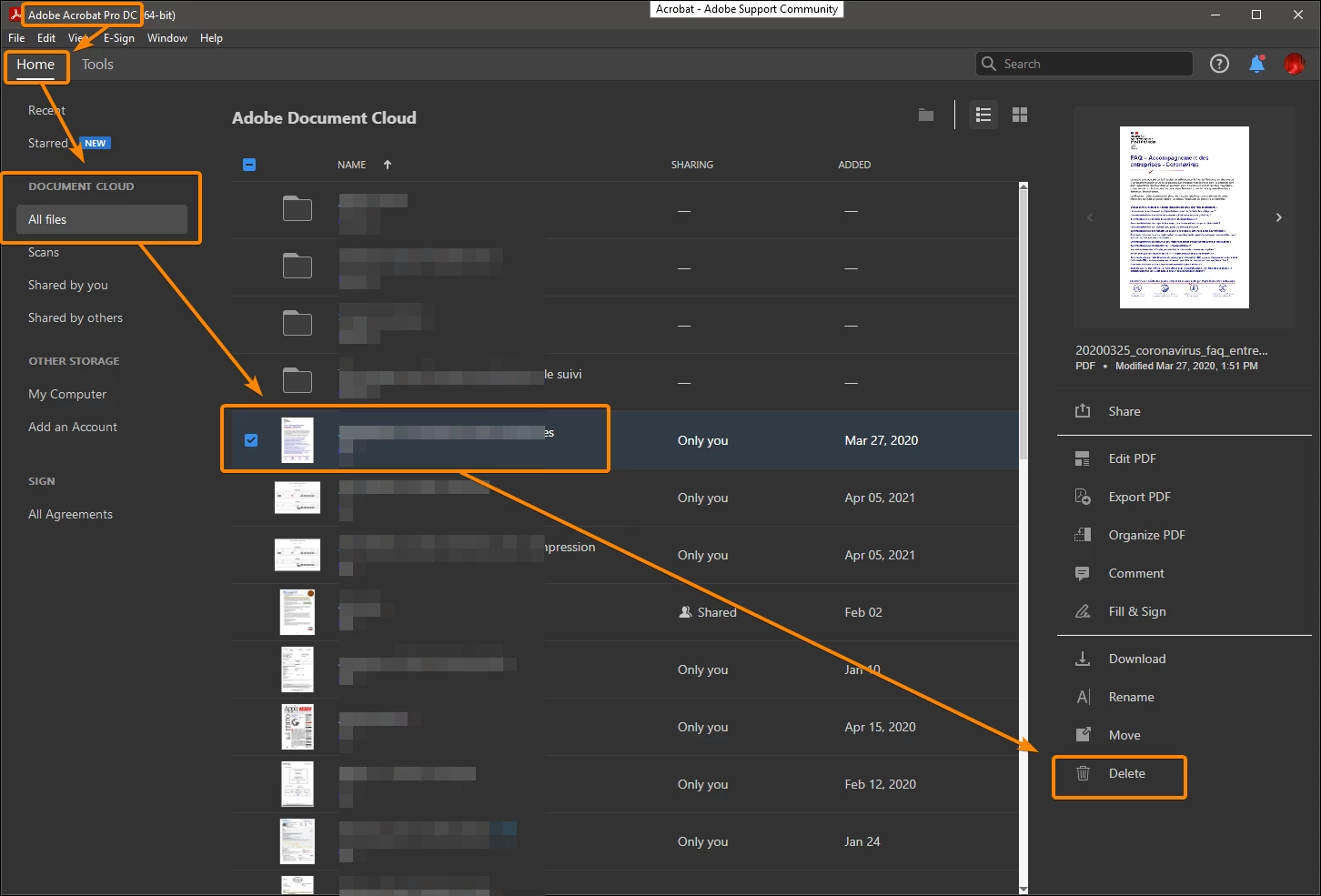Click the SHARING column header

[692, 165]
